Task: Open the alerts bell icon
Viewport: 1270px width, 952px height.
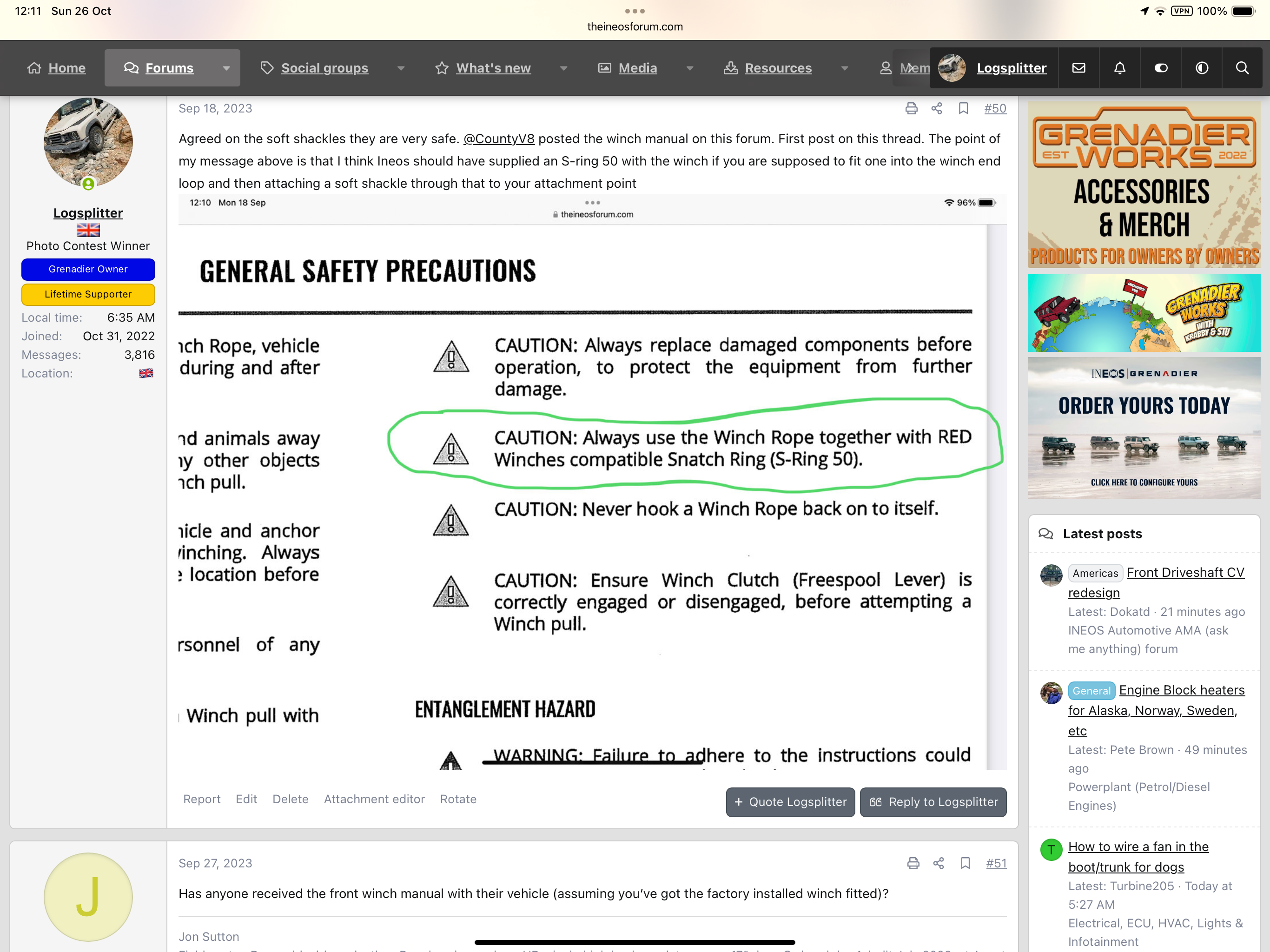Action: [1119, 68]
